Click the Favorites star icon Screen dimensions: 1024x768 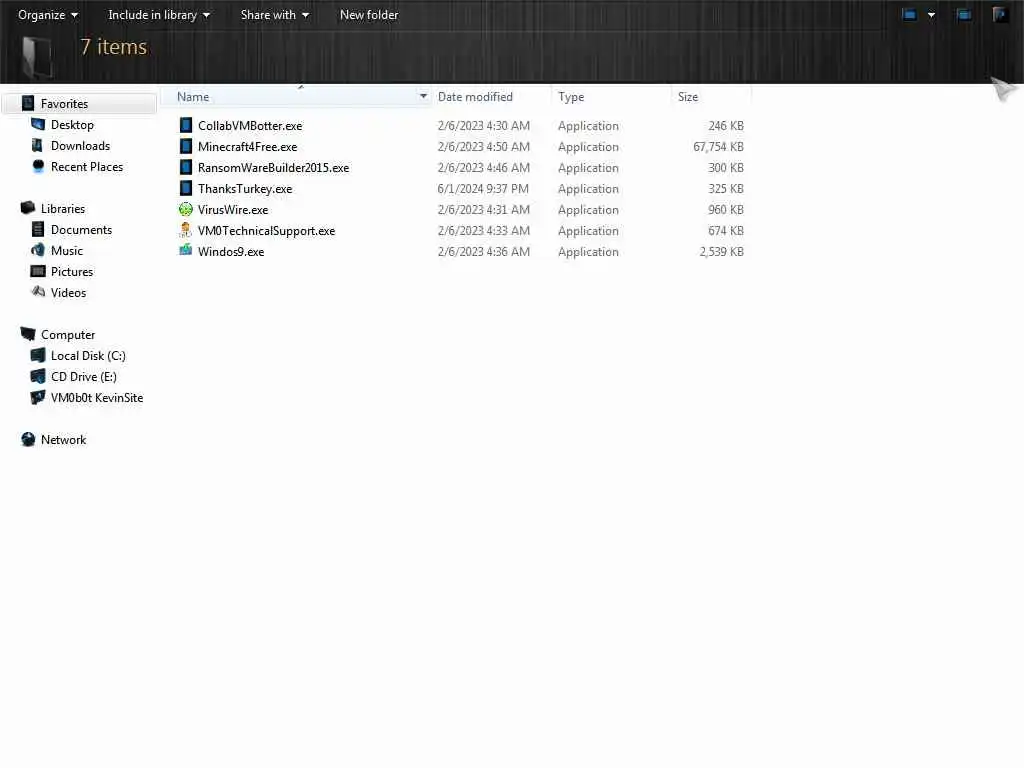[x=28, y=103]
